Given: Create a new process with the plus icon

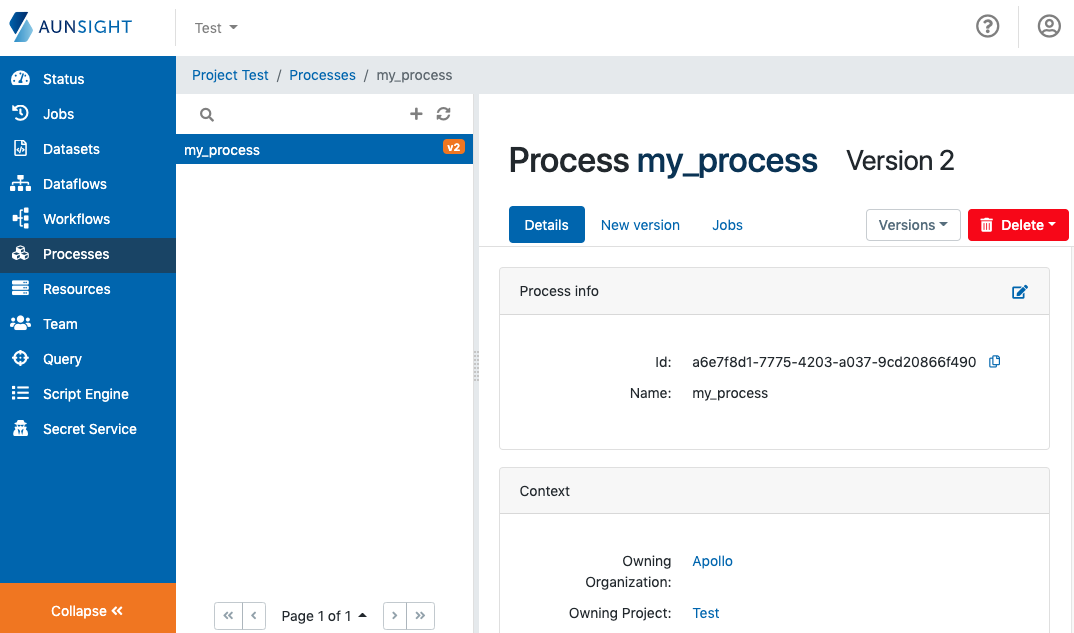Looking at the screenshot, I should click(416, 114).
